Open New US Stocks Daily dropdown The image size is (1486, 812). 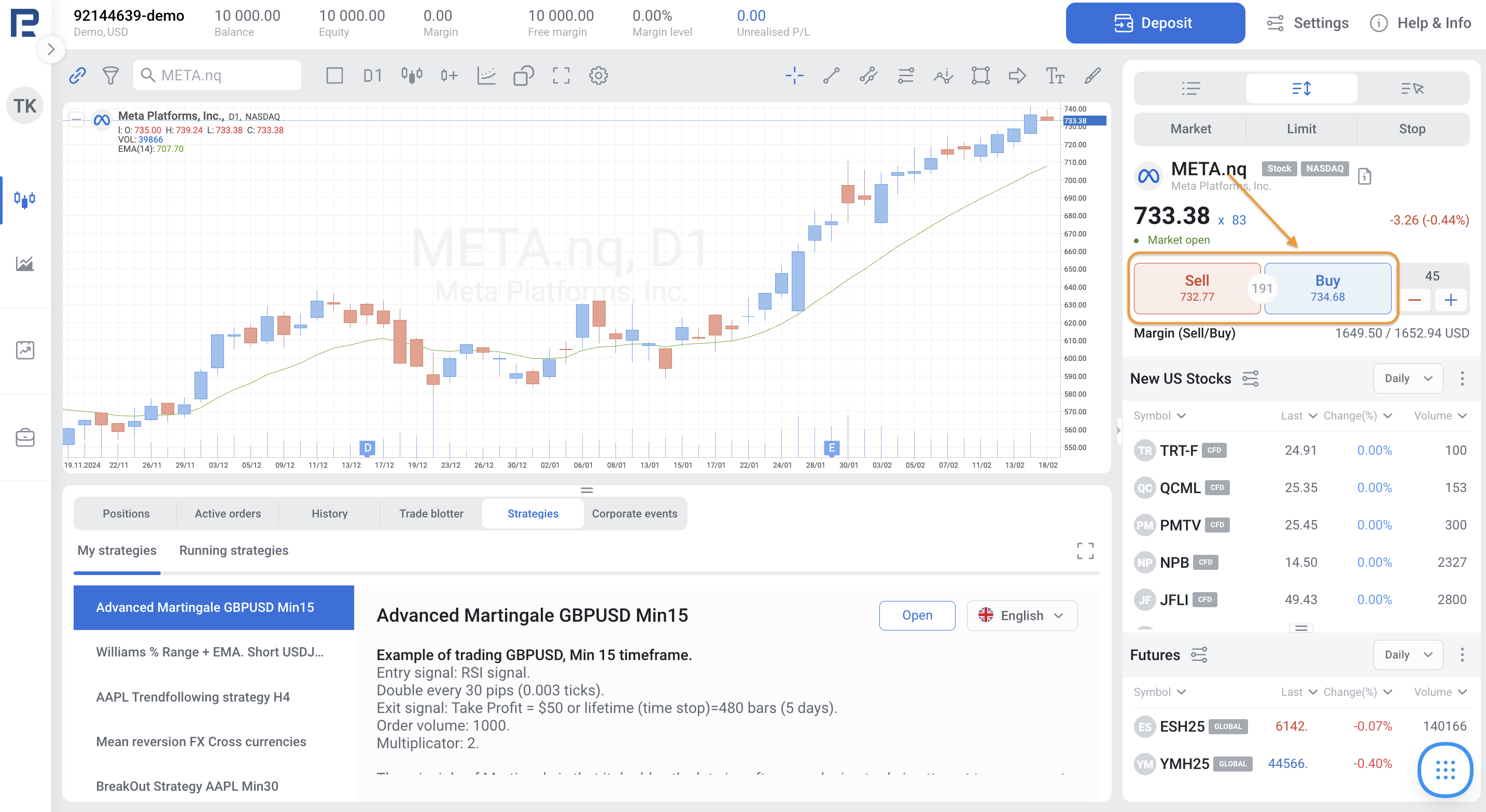click(x=1408, y=379)
